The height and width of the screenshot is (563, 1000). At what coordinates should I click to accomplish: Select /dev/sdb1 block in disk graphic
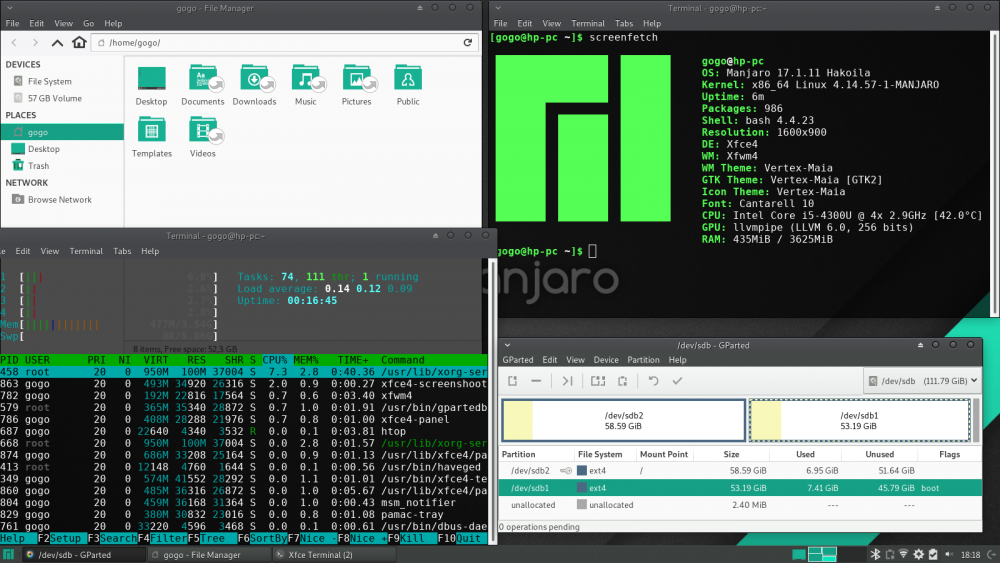coord(860,420)
